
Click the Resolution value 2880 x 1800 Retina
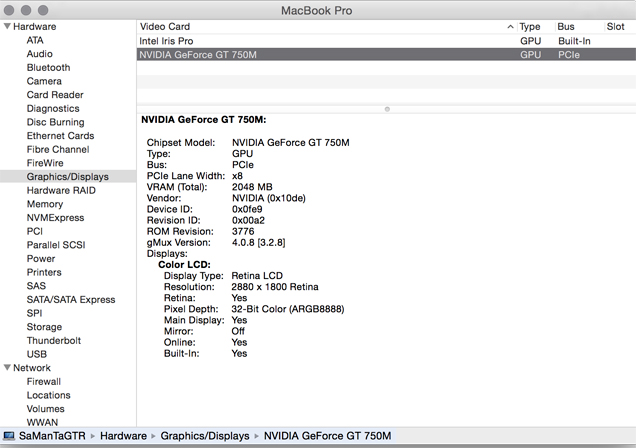click(x=275, y=287)
